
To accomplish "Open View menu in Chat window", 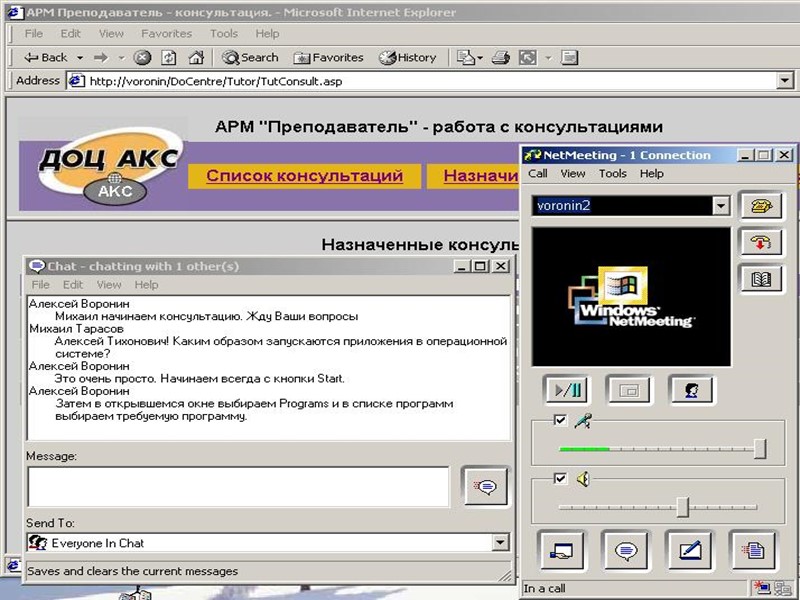I will pyautogui.click(x=109, y=285).
